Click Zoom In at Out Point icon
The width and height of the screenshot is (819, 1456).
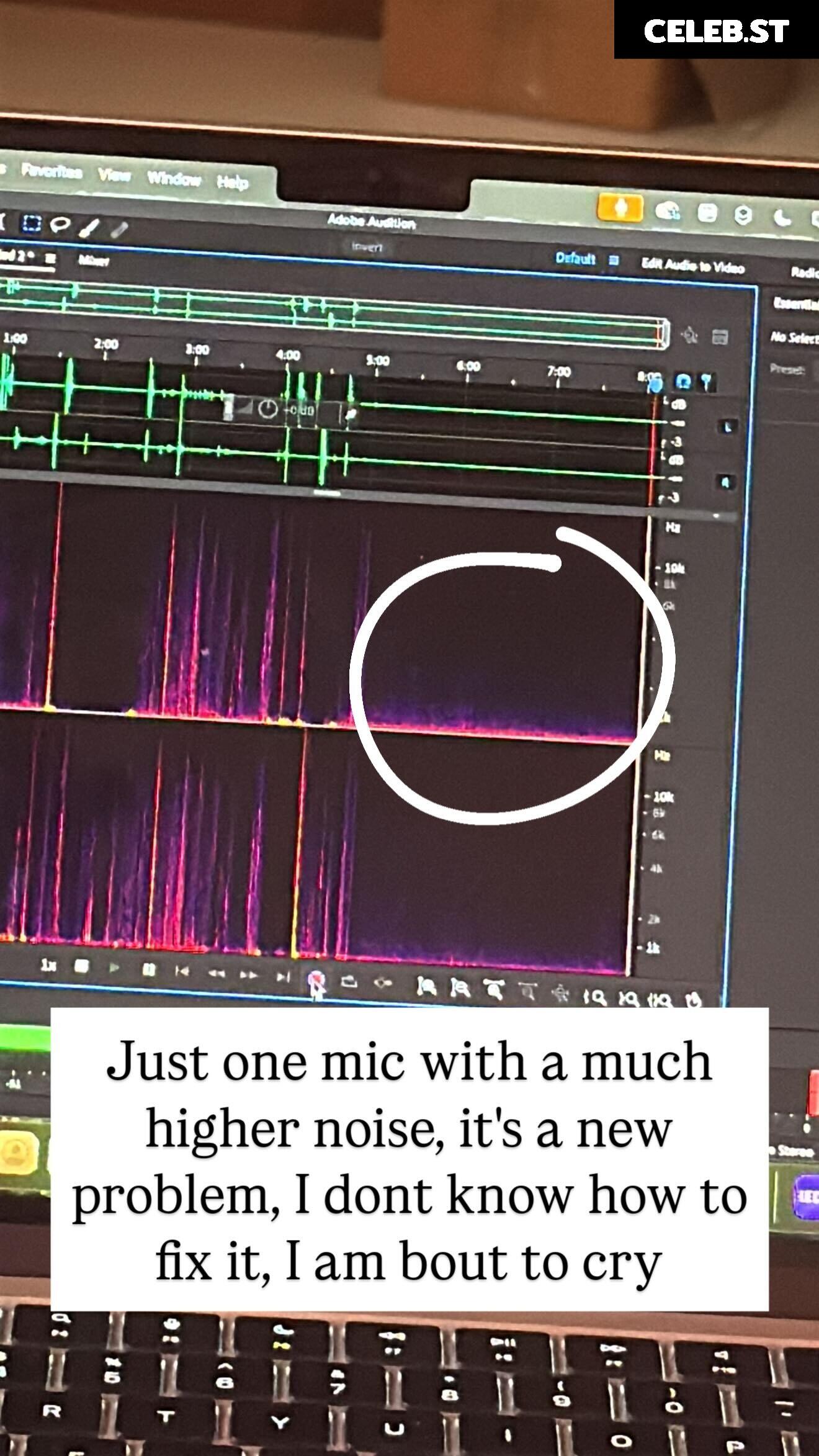(x=629, y=998)
